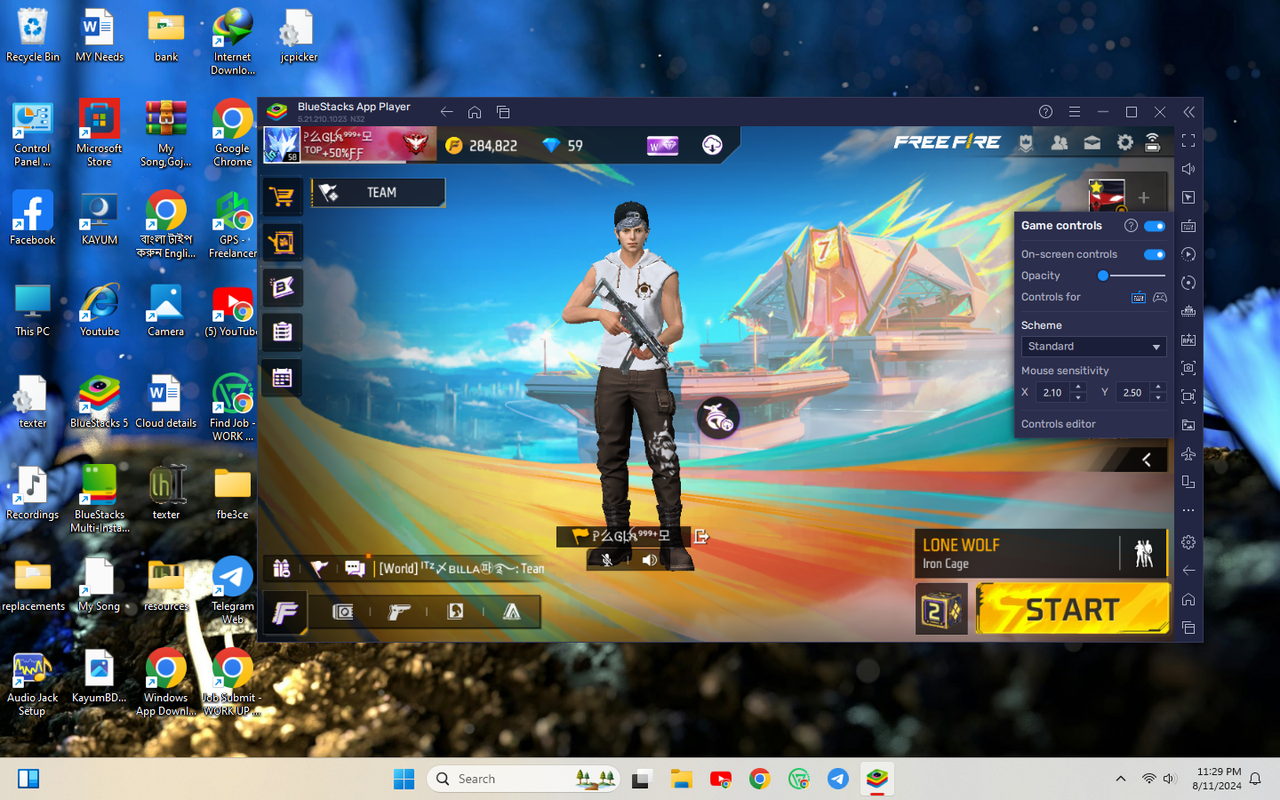Click the diamond balance 59
Screen dimensions: 1280x800
tap(562, 146)
